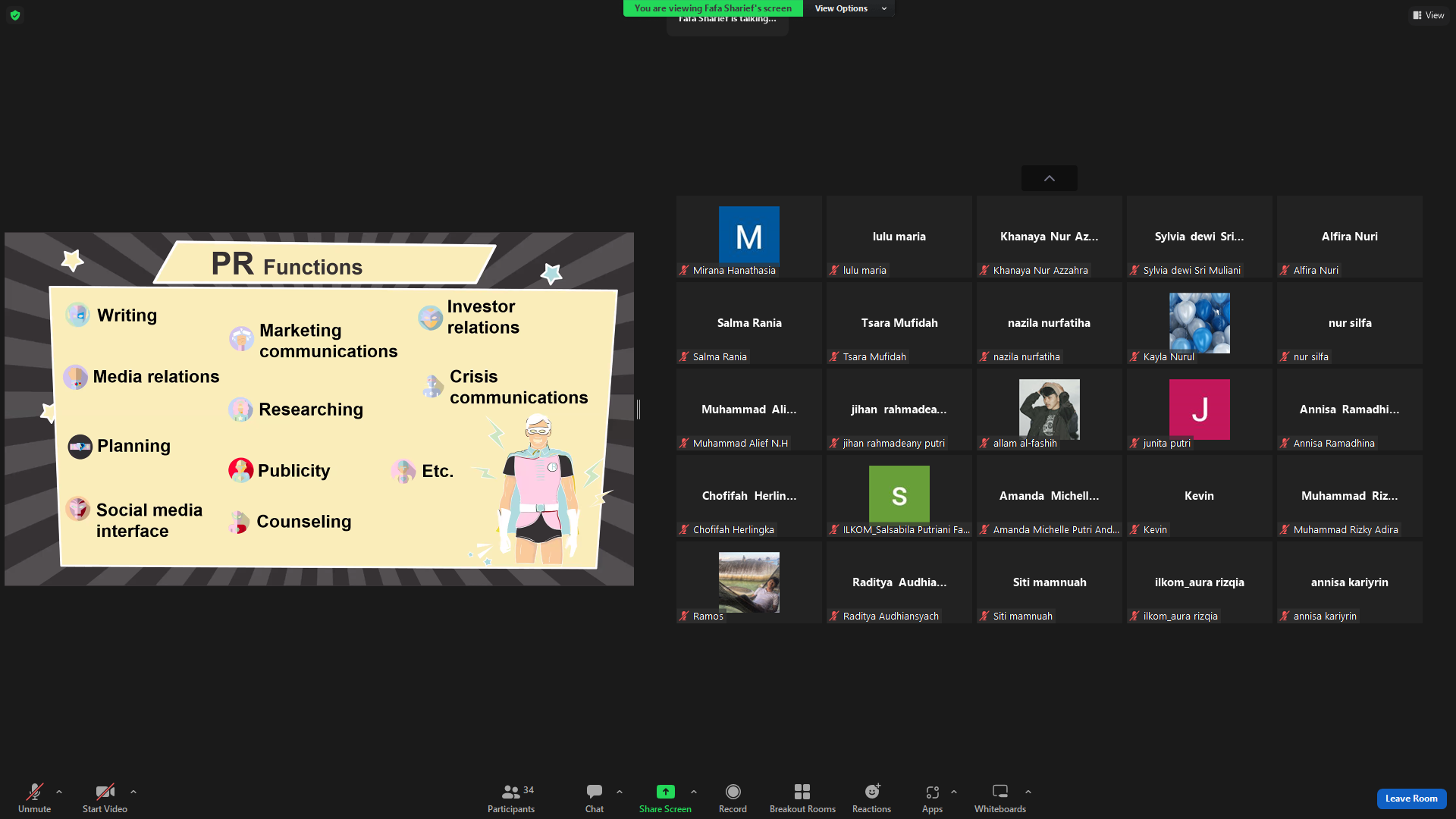The height and width of the screenshot is (819, 1456).
Task: Click Muhammad Alief N.H's participant tile
Action: click(749, 409)
